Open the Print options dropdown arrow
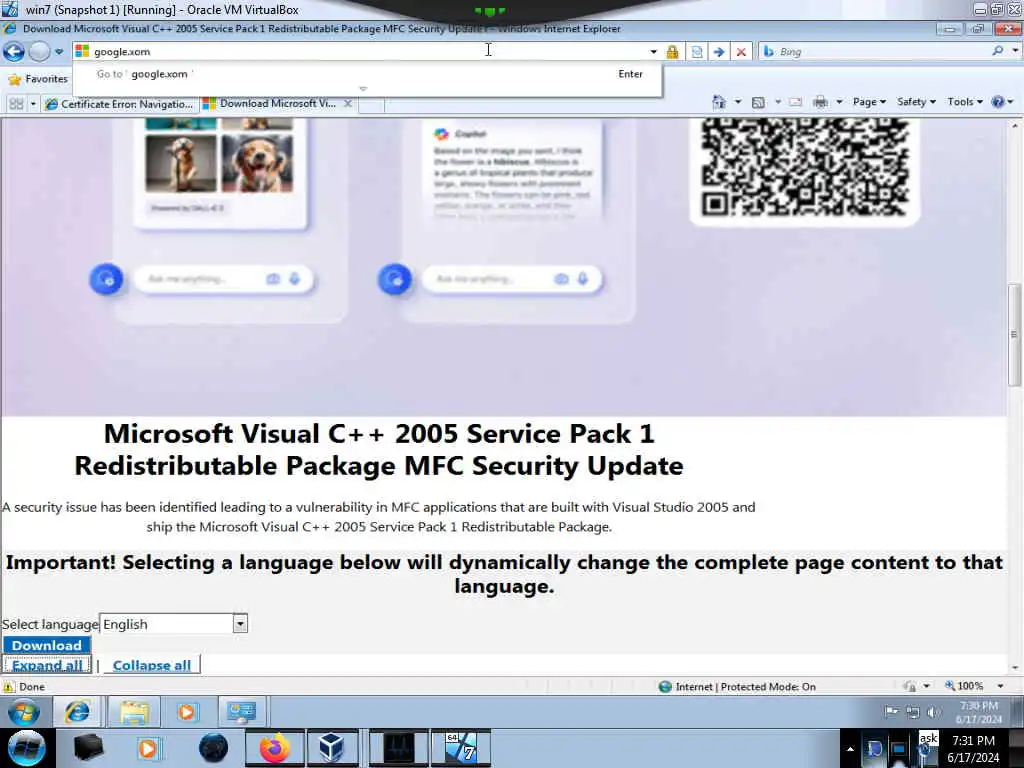Screen dimensions: 1024x768 pos(839,102)
